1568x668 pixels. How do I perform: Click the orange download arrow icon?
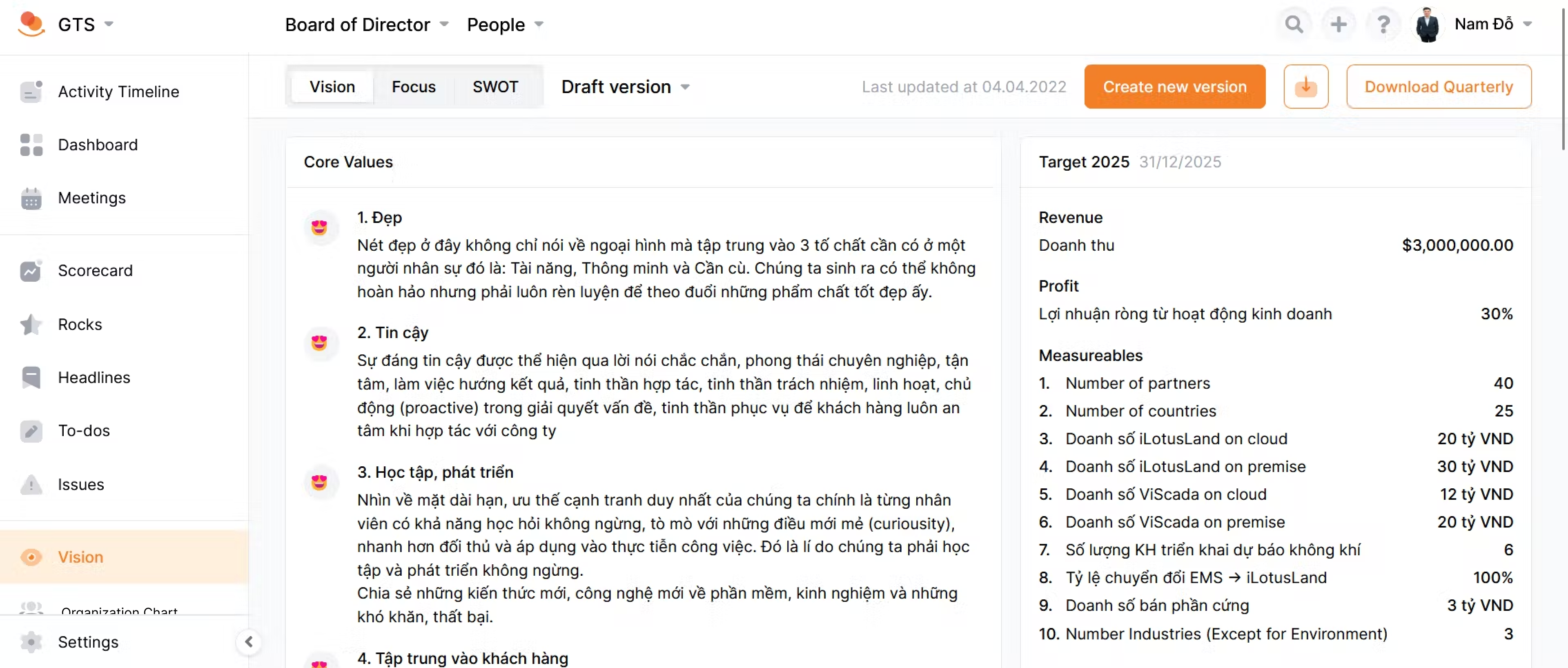pos(1306,87)
